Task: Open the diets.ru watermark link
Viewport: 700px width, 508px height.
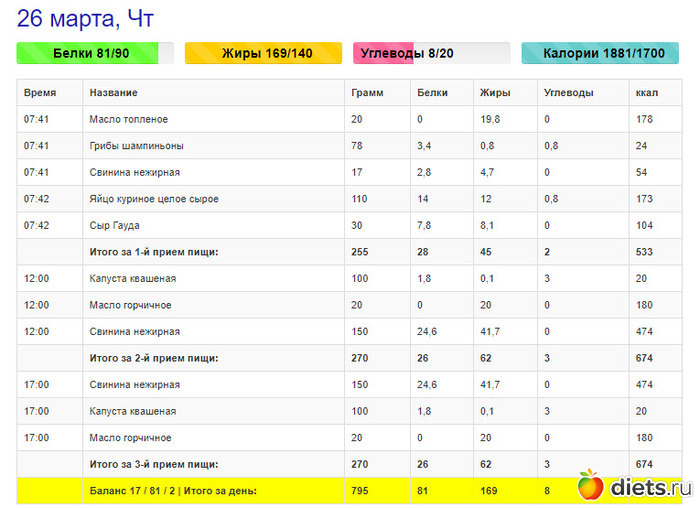Action: click(x=649, y=487)
